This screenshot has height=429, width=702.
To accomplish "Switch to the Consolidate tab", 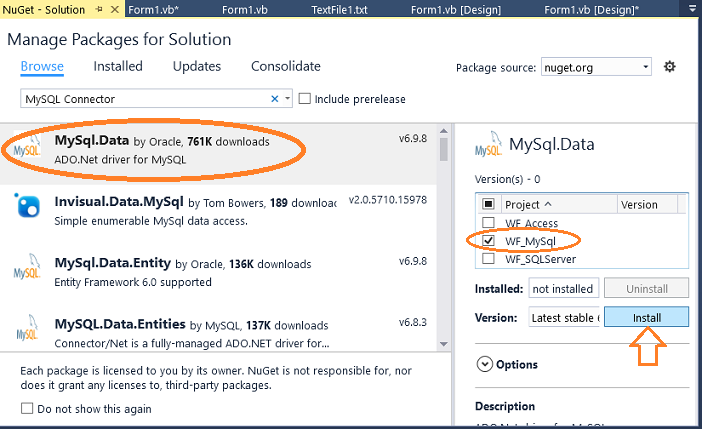I will pos(286,66).
